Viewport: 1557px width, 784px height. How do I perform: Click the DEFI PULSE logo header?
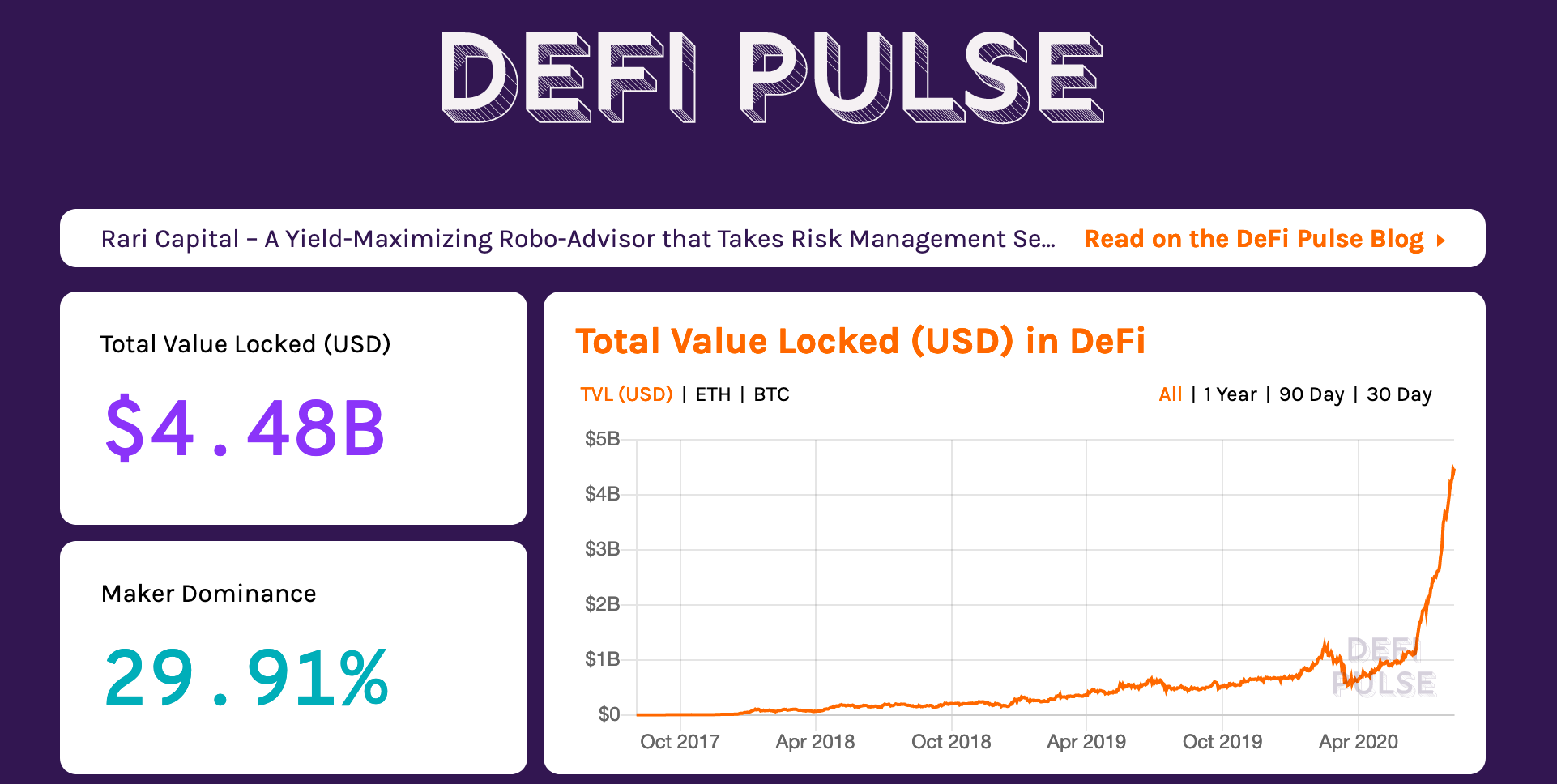pos(772,78)
